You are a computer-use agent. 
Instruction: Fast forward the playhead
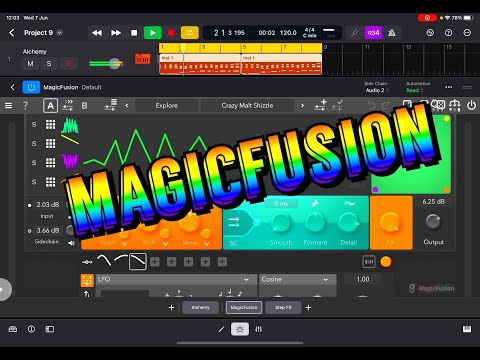coord(116,33)
